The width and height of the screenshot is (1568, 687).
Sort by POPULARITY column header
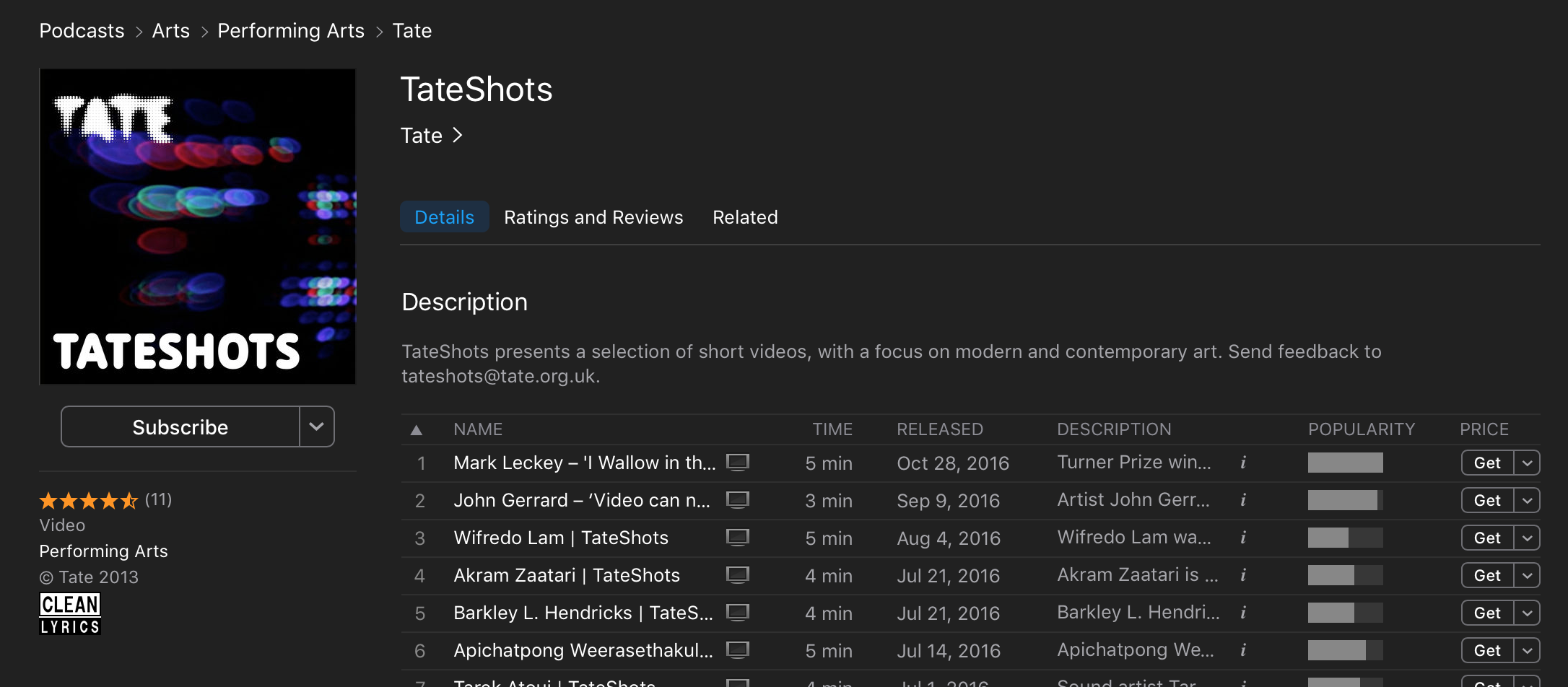click(x=1362, y=429)
